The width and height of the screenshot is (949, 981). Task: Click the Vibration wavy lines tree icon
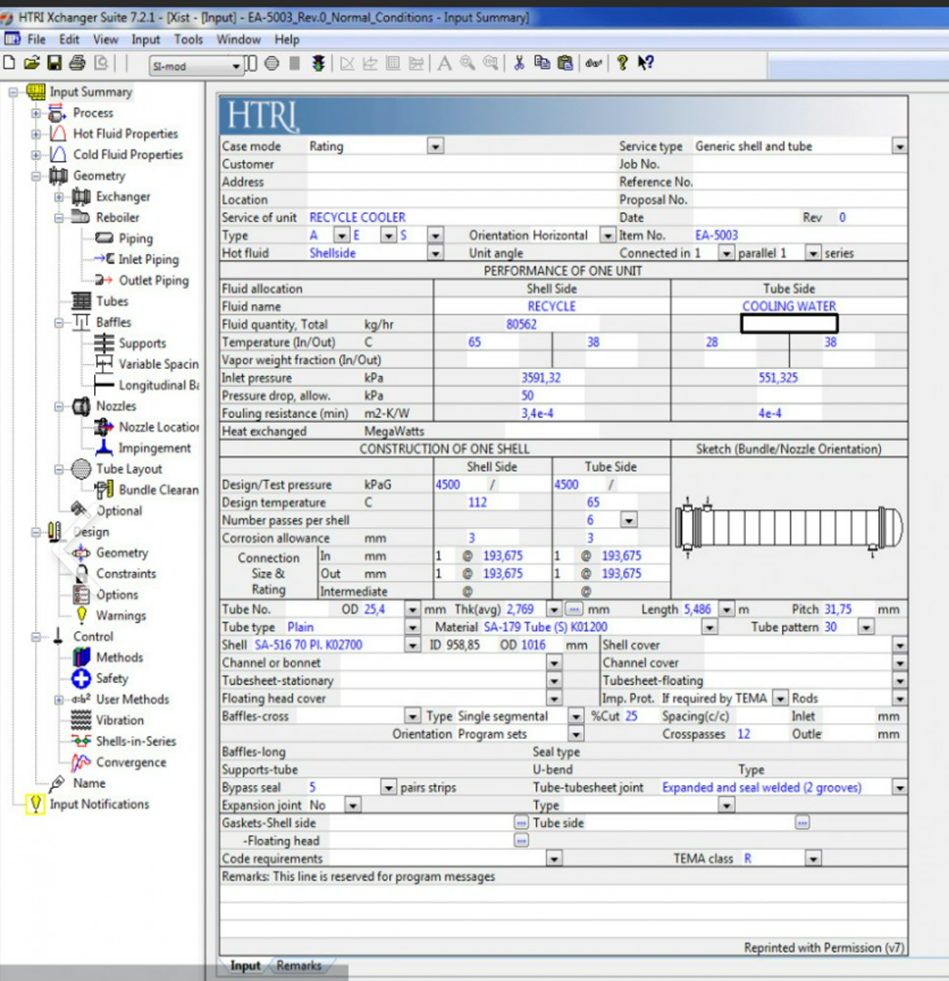point(81,721)
